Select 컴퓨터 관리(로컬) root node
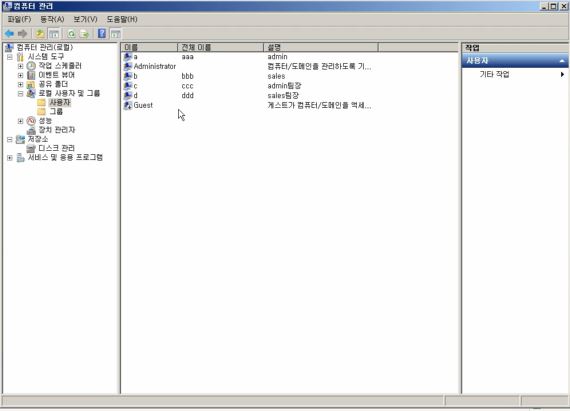 [x=45, y=48]
